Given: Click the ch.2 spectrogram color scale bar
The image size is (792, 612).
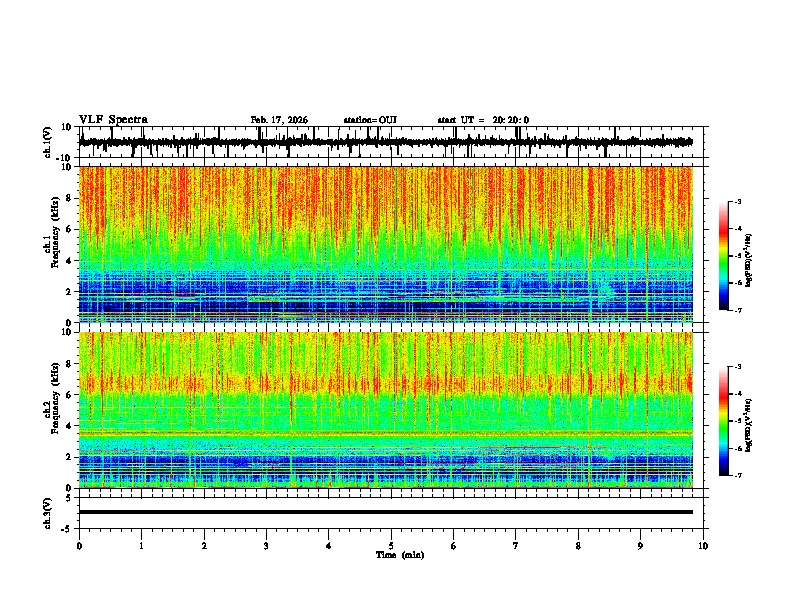Looking at the screenshot, I should pyautogui.click(x=724, y=421).
